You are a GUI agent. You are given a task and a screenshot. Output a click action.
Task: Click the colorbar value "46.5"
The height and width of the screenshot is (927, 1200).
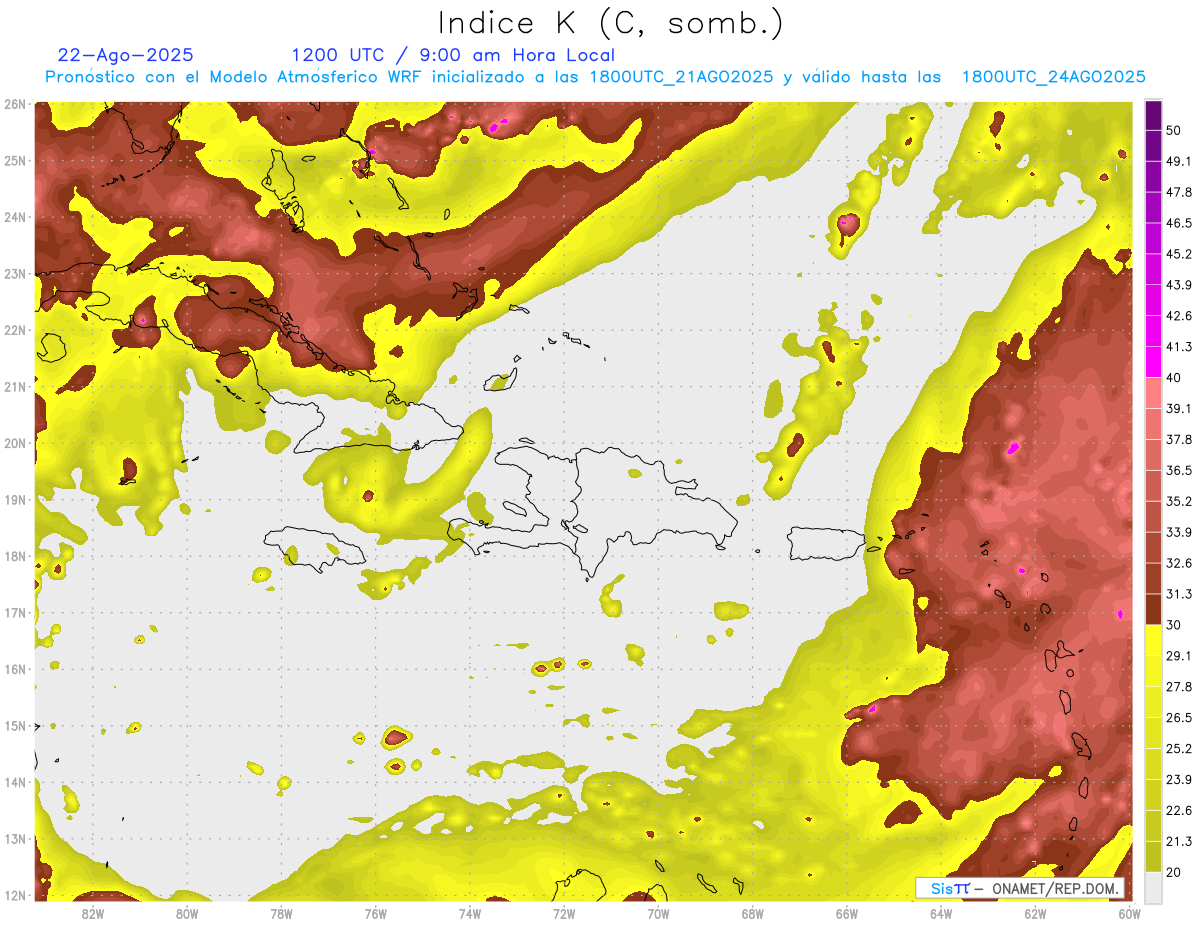pyautogui.click(x=1179, y=223)
